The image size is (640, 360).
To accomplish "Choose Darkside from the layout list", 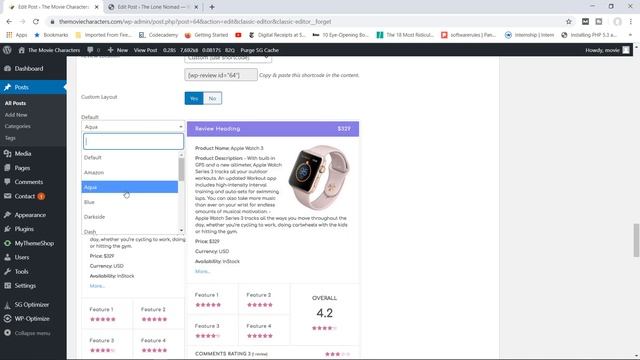I will (x=130, y=217).
